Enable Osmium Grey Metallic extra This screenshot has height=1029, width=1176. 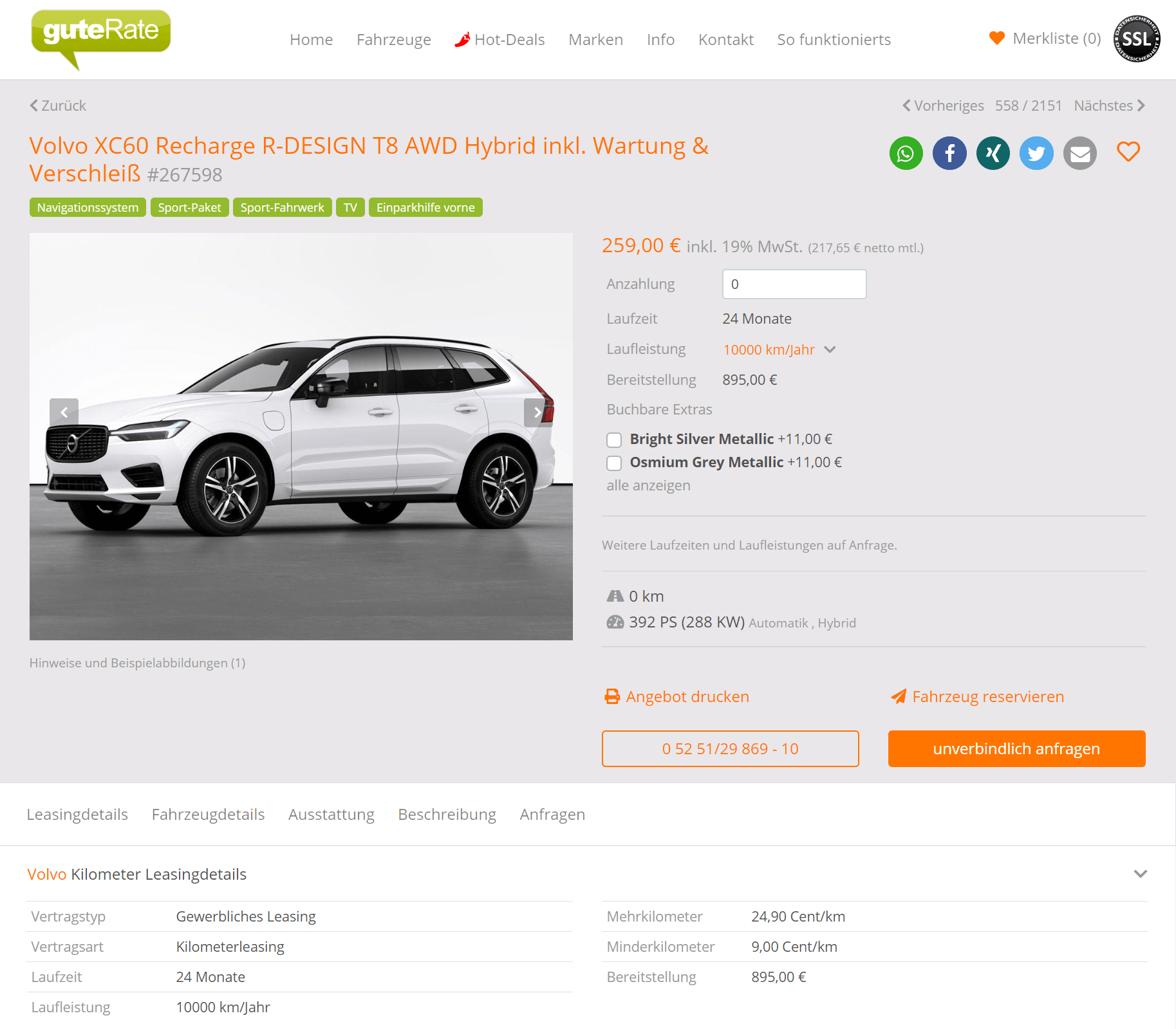point(614,463)
